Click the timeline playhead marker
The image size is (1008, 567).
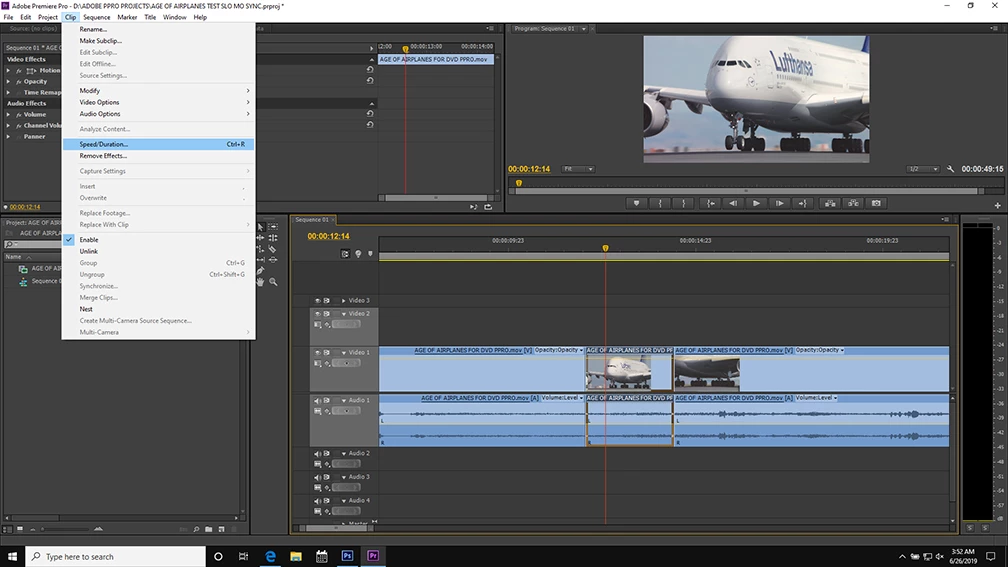tap(605, 248)
